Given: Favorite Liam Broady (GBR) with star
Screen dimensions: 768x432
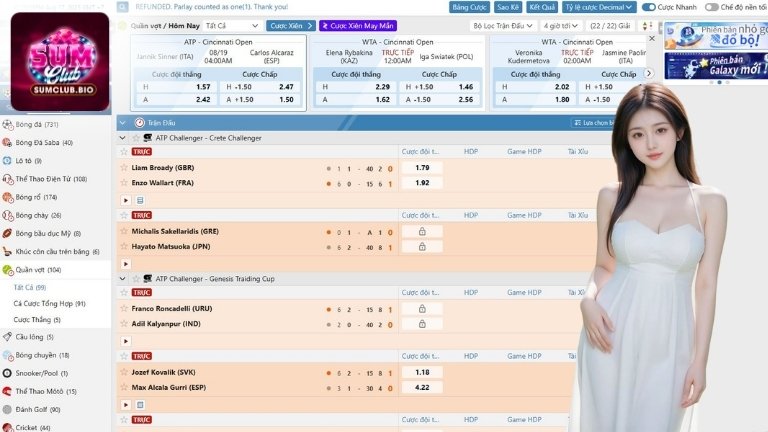Looking at the screenshot, I should coord(124,168).
